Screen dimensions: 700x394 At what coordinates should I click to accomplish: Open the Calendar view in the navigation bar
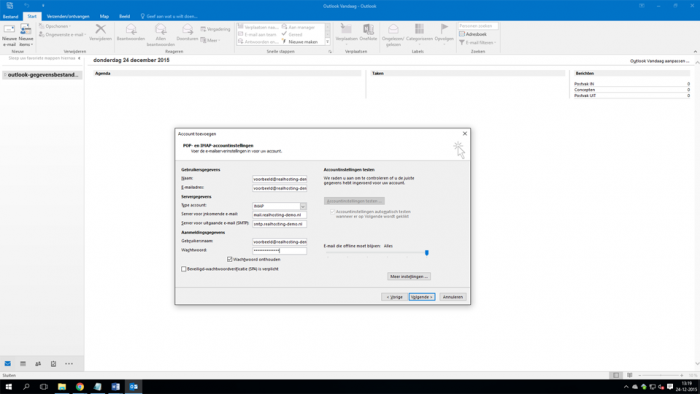[23, 364]
